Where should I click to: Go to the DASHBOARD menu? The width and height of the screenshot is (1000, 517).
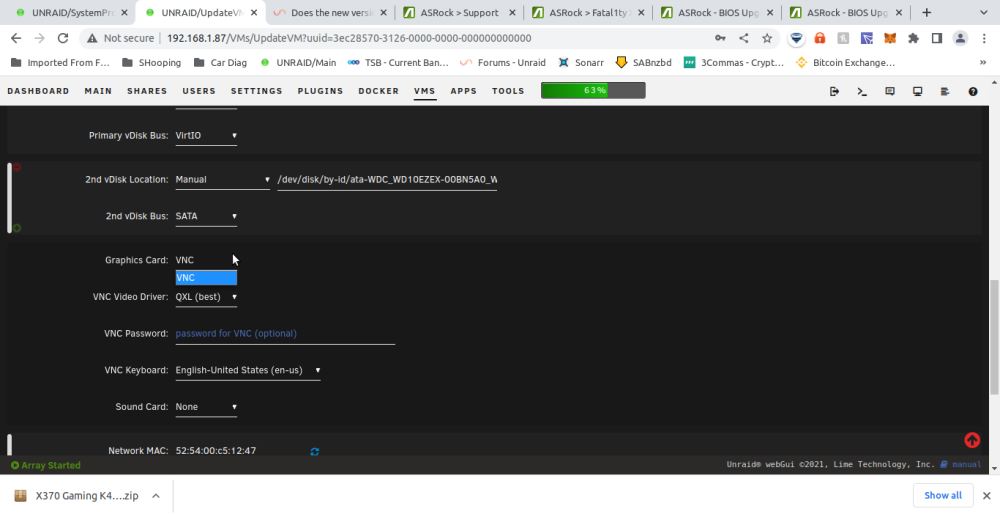tap(38, 91)
